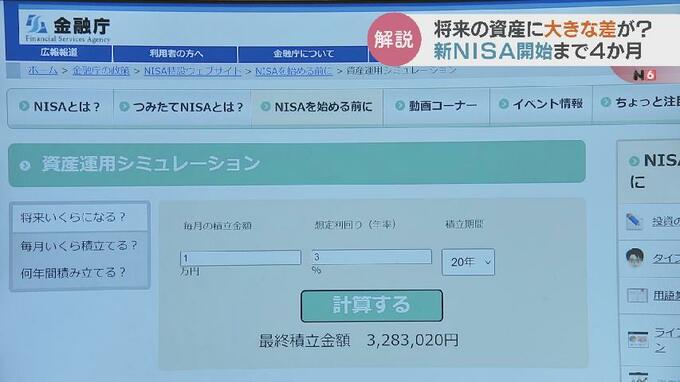680x382 pixels.
Task: Click the 計算する button
Action: pyautogui.click(x=372, y=306)
